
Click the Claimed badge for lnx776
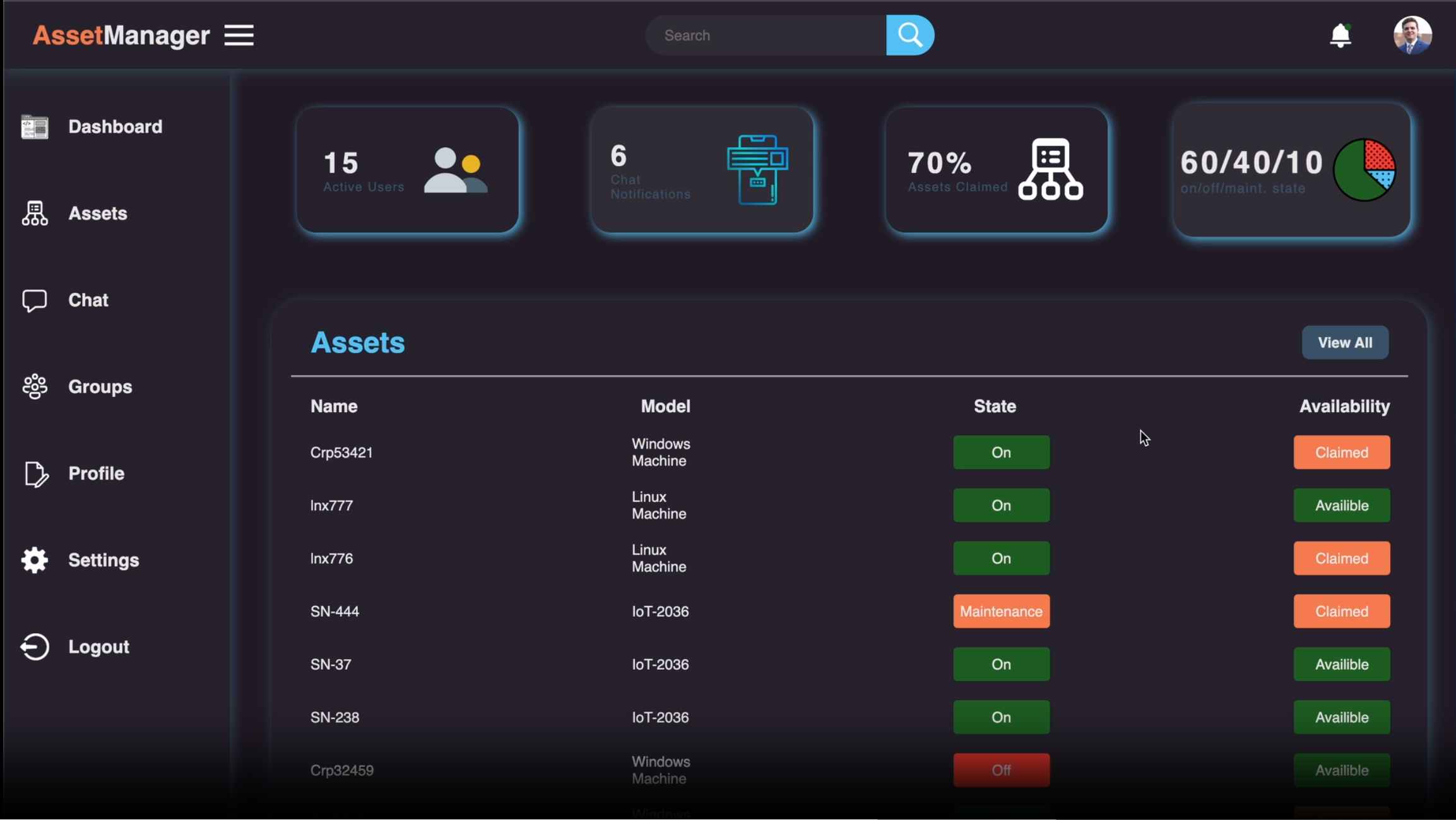click(1341, 558)
